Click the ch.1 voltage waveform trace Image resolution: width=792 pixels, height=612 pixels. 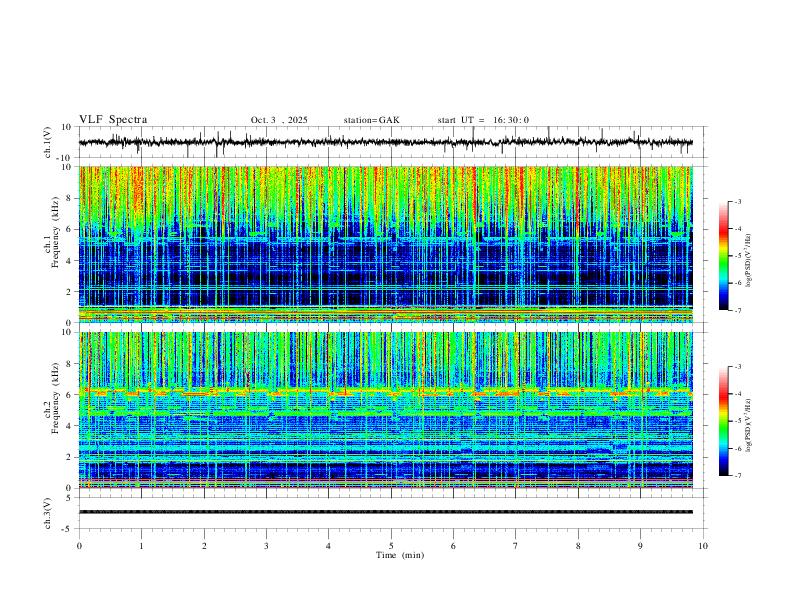pyautogui.click(x=386, y=142)
